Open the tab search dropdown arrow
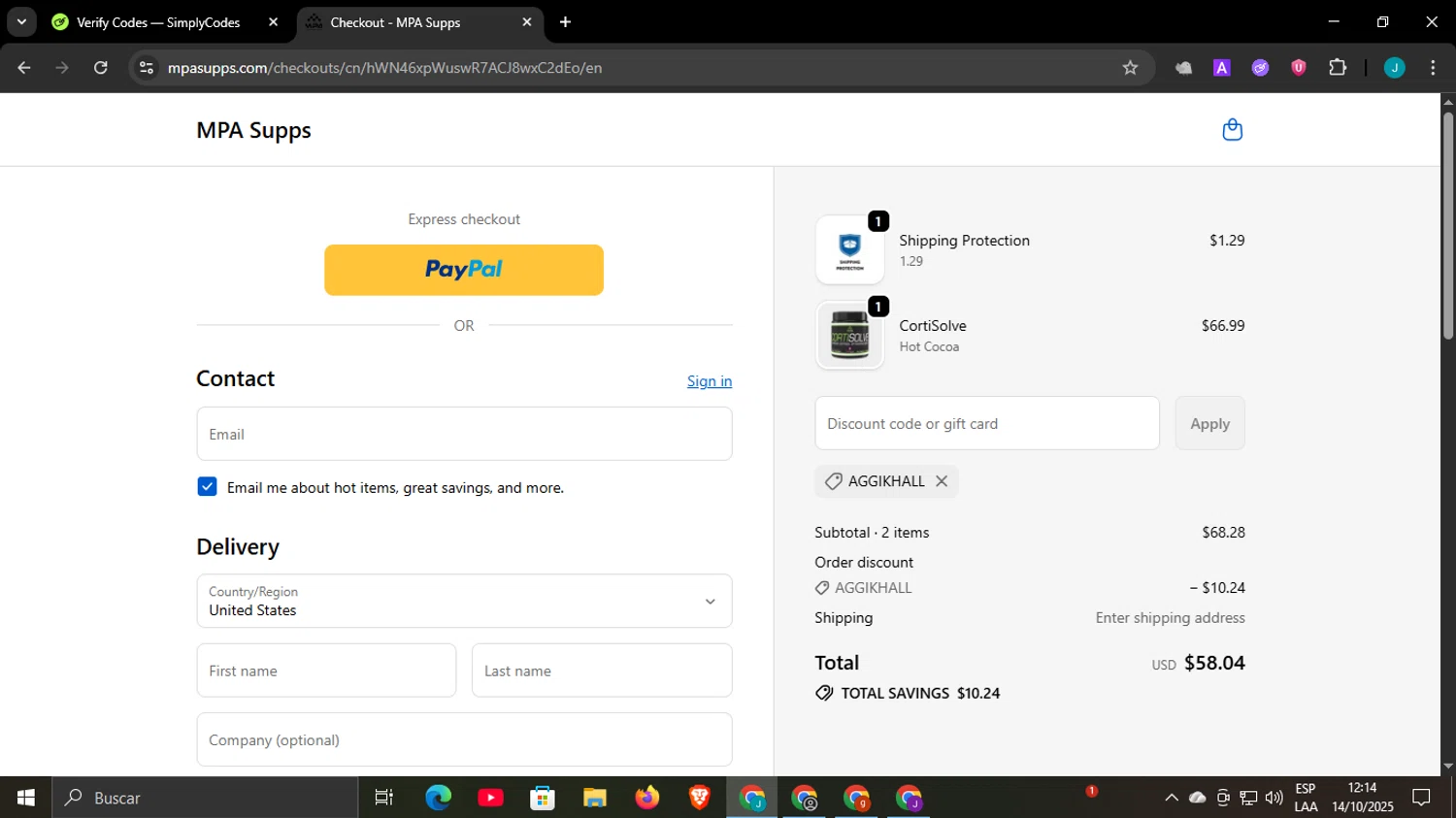The image size is (1456, 818). 21,22
